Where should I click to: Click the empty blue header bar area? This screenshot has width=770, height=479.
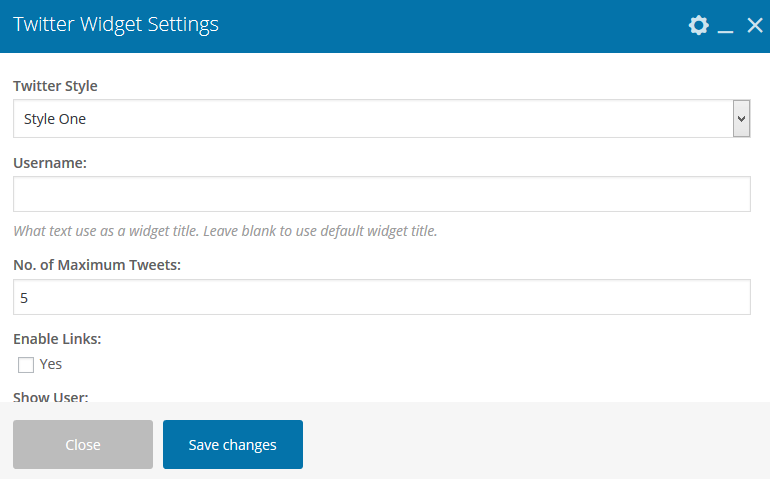coord(450,25)
